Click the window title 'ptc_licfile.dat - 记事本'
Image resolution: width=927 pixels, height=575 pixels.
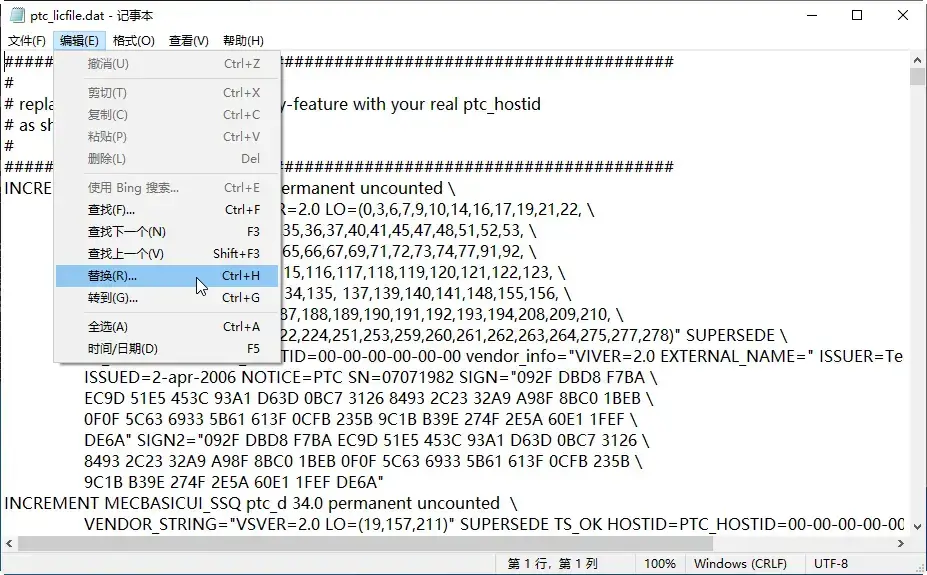click(x=92, y=15)
